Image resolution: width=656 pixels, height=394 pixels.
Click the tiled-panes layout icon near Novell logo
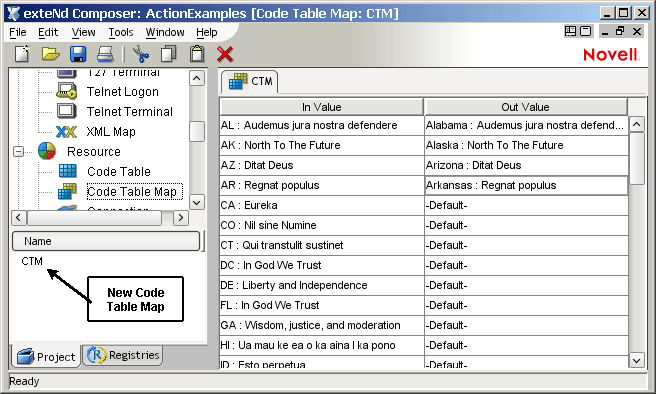pyautogui.click(x=570, y=31)
